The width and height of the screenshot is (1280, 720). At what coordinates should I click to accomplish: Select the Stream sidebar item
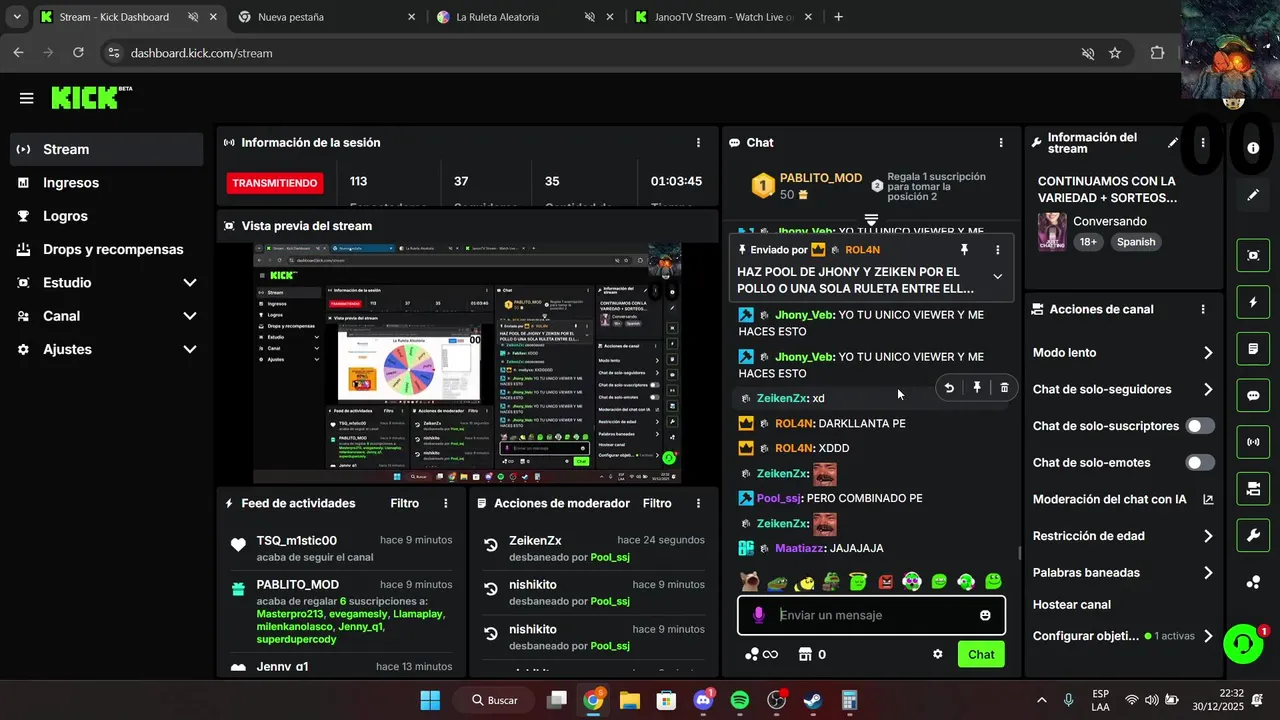107,149
